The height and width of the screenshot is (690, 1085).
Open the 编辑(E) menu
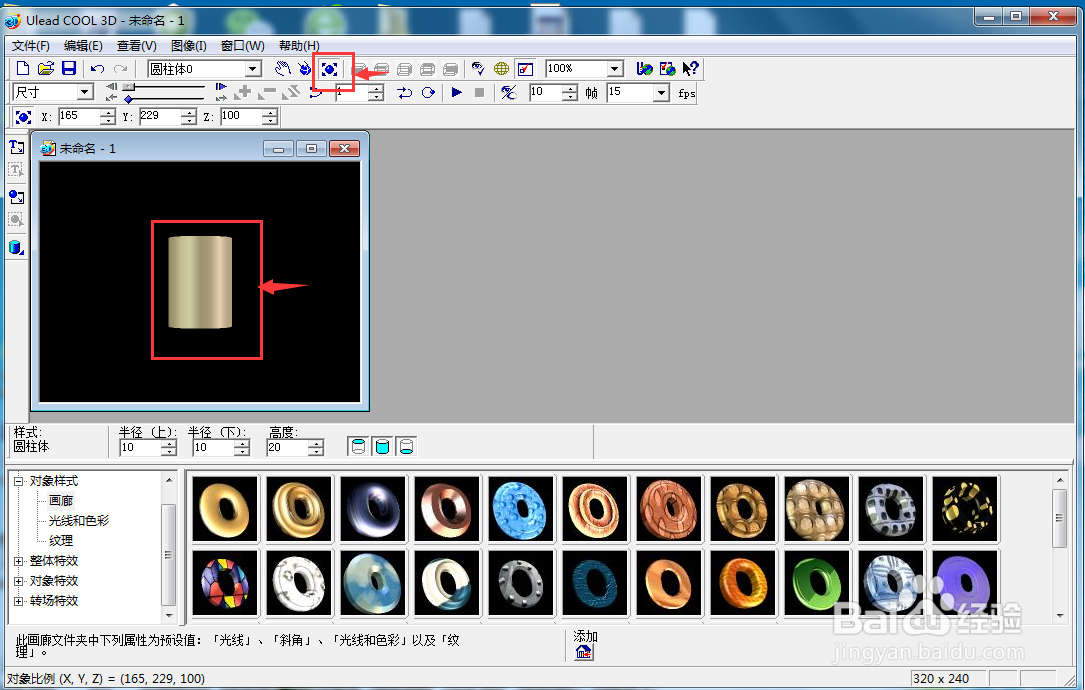tap(83, 46)
